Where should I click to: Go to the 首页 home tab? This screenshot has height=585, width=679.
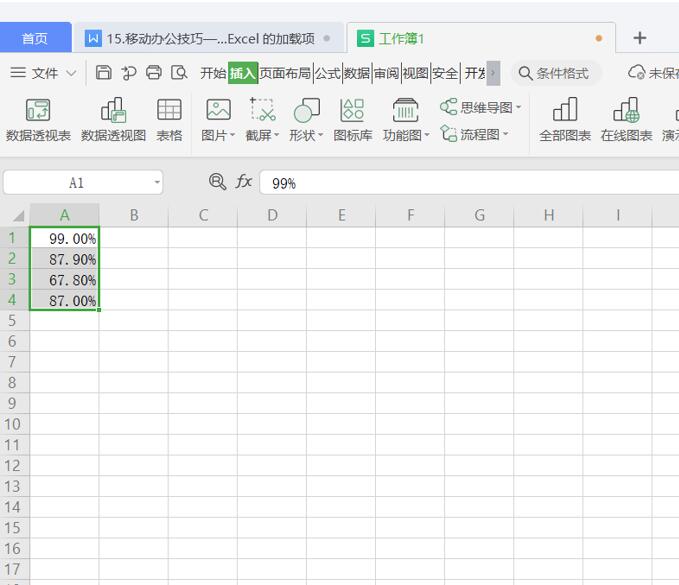pyautogui.click(x=35, y=38)
